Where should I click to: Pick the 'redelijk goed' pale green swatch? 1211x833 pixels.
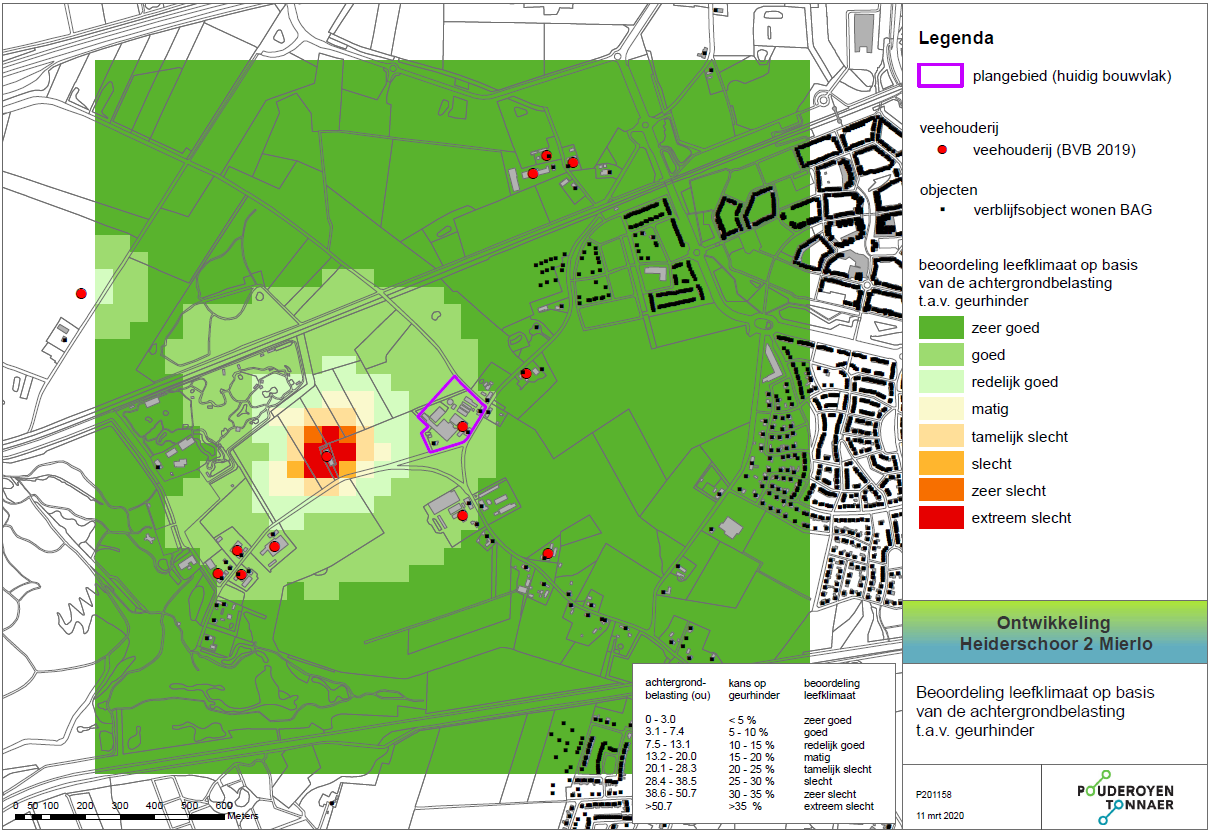click(x=940, y=382)
